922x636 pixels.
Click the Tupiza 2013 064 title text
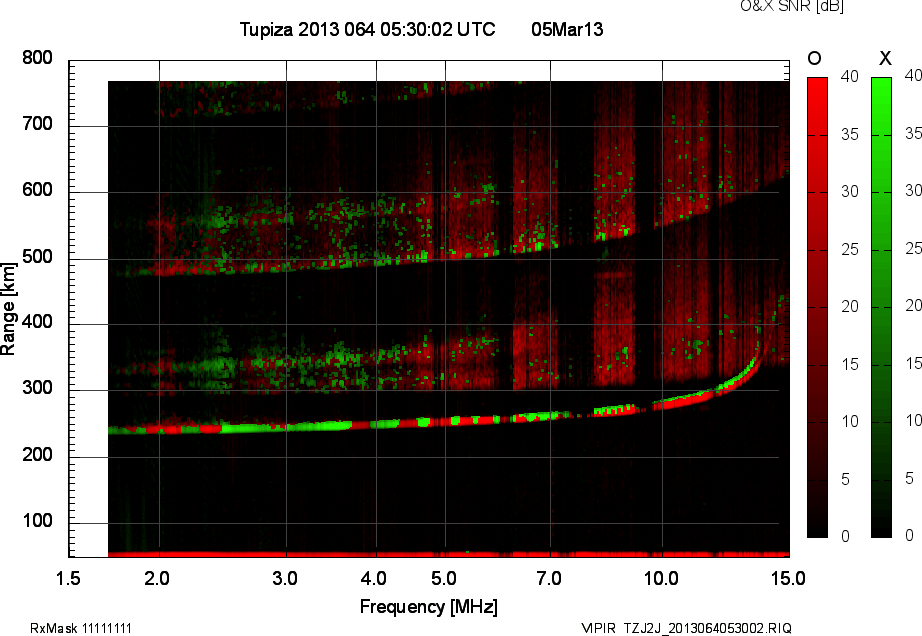click(368, 29)
